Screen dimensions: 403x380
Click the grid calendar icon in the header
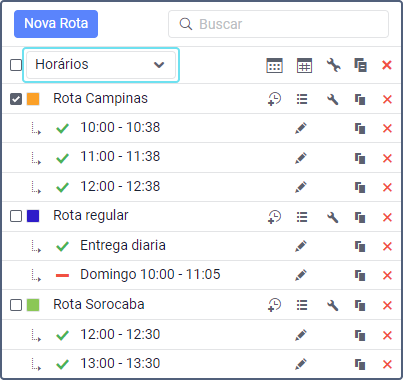(x=304, y=65)
